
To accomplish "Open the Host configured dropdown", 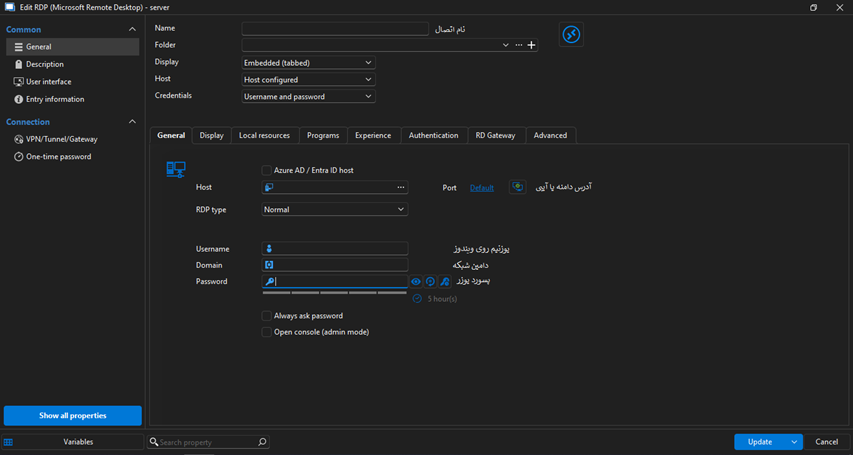I will pos(308,79).
